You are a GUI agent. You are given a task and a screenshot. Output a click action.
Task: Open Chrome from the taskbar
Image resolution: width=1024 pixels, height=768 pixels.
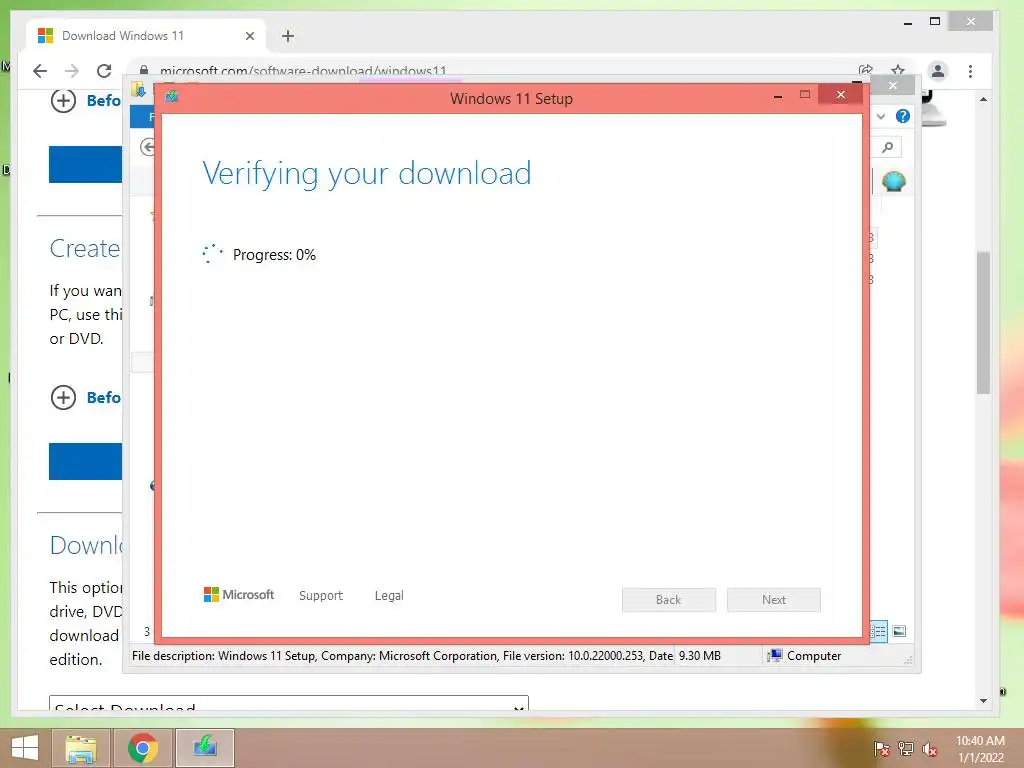click(x=143, y=748)
